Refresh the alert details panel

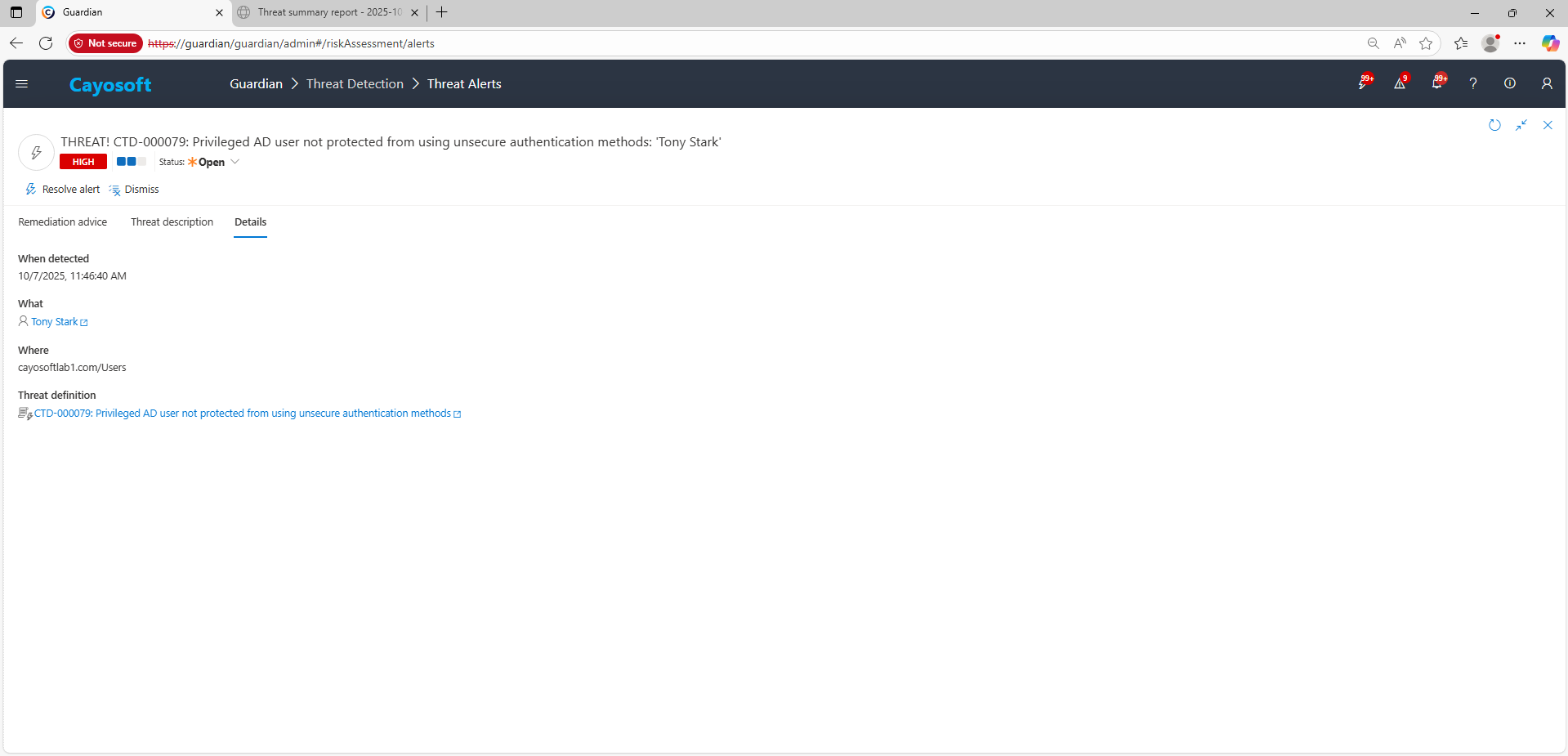tap(1494, 125)
